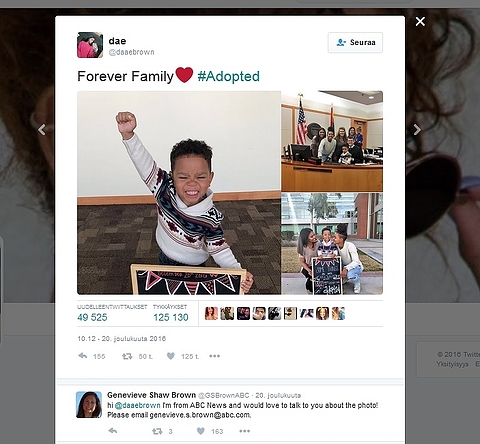Viewport: 480px width, 444px height.
Task: Open the outdoor family chalkboard photo
Action: point(332,244)
